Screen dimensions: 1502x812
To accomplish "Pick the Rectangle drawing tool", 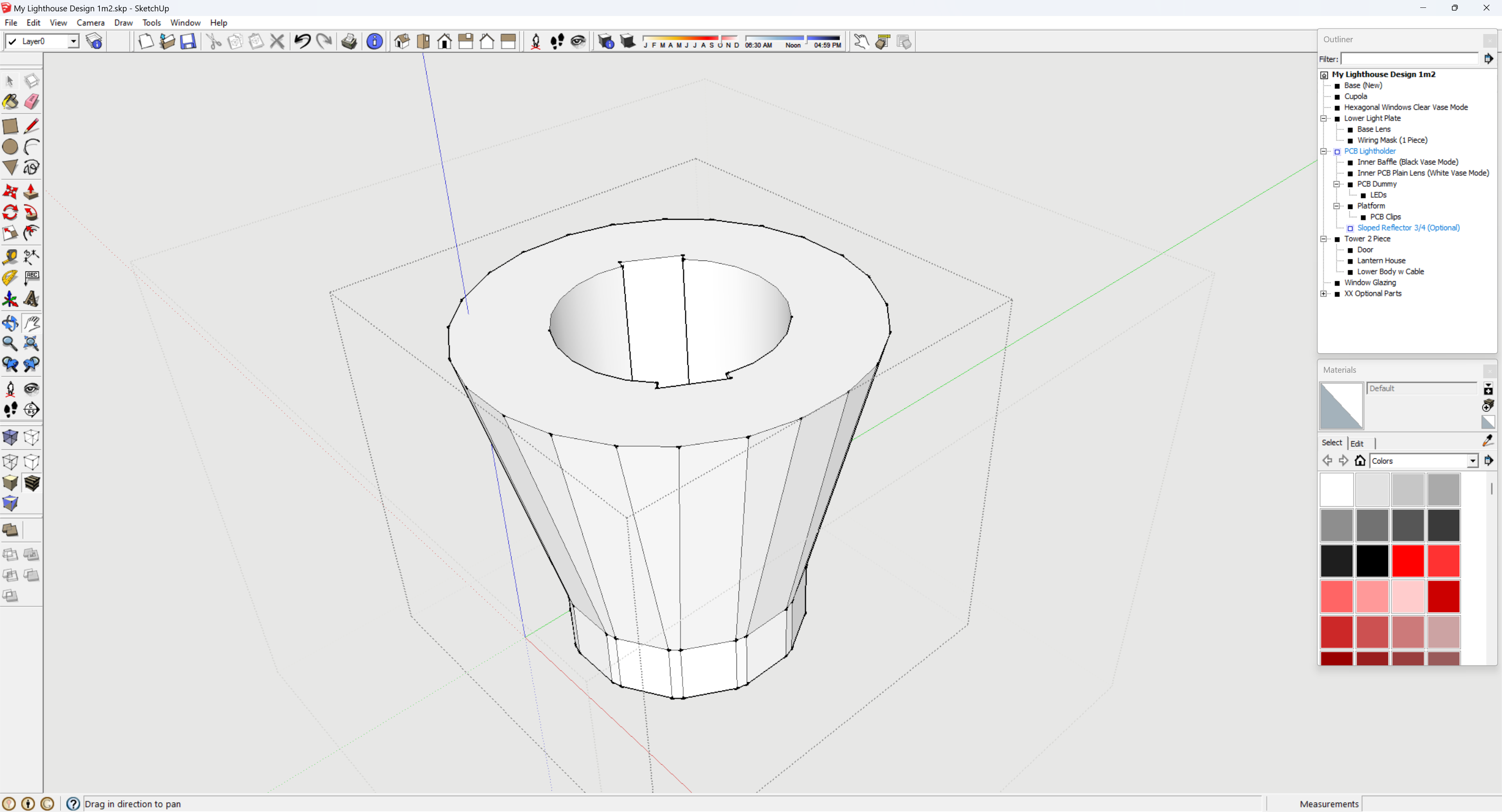I will [x=11, y=126].
